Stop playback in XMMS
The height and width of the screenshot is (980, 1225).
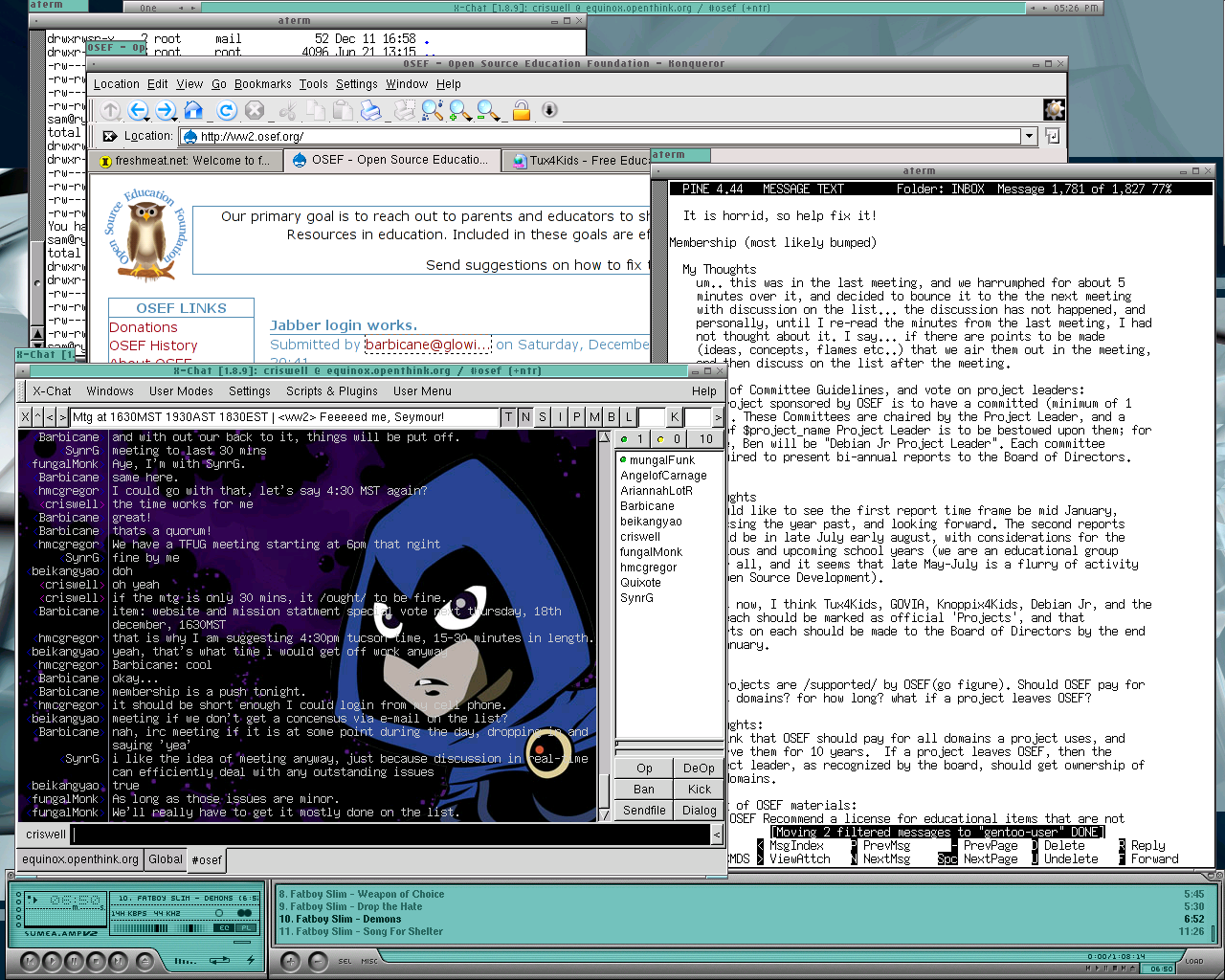96,962
